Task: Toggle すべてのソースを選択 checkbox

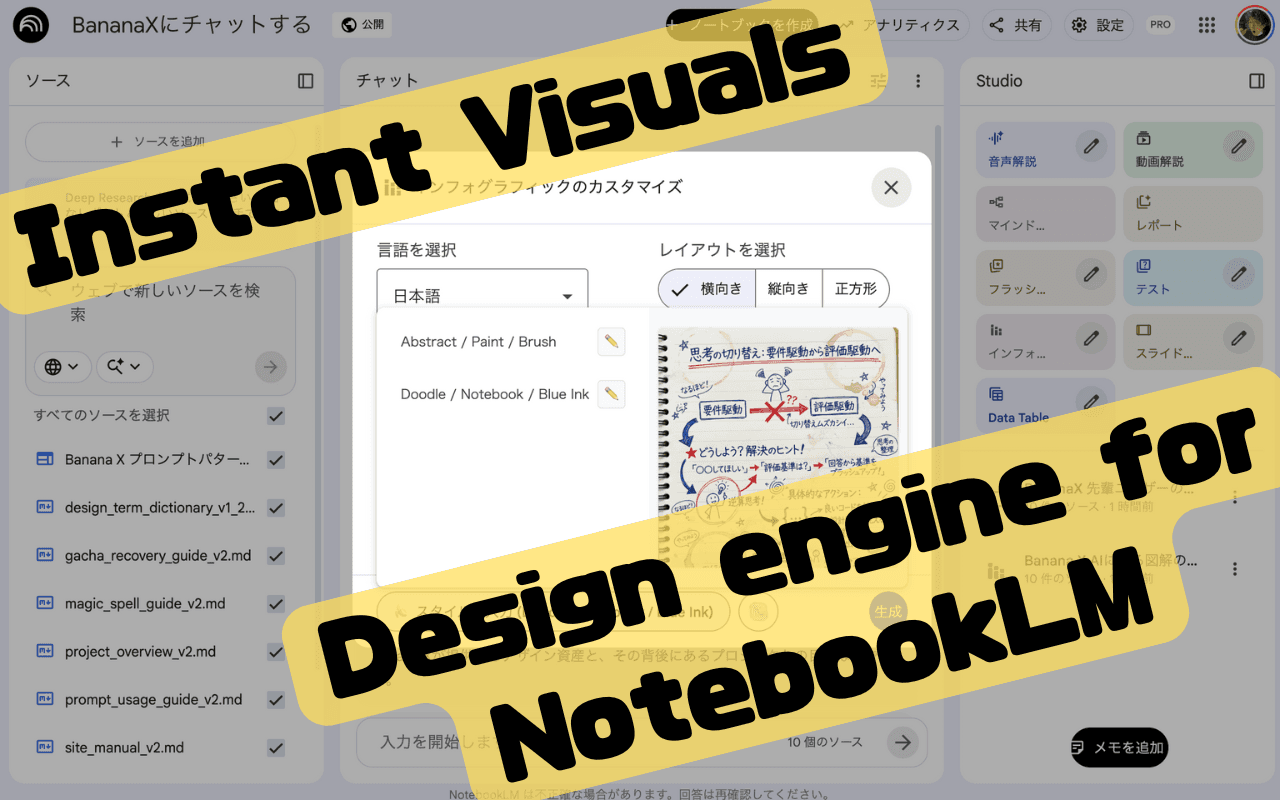Action: 276,415
